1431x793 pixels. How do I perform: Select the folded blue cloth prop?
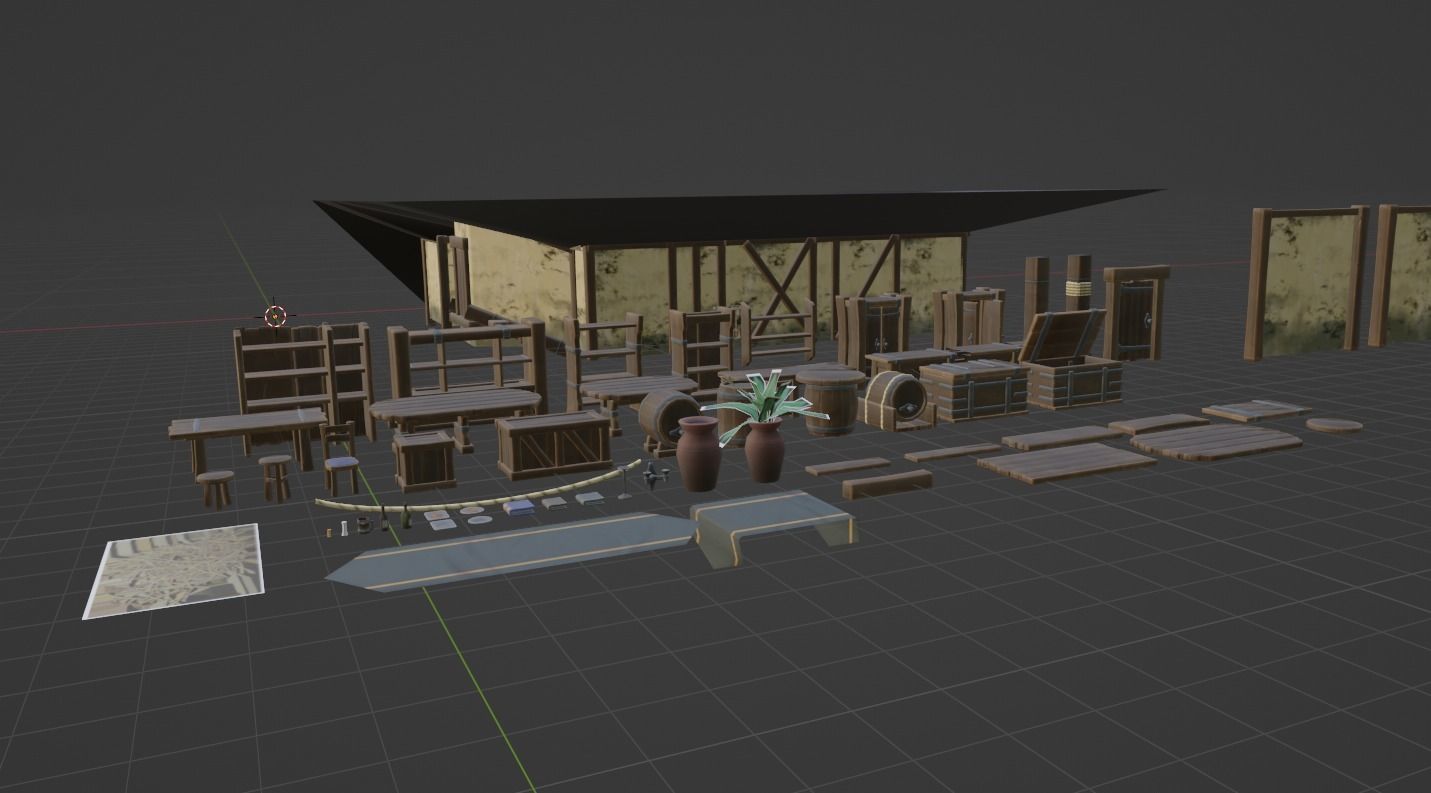click(517, 509)
